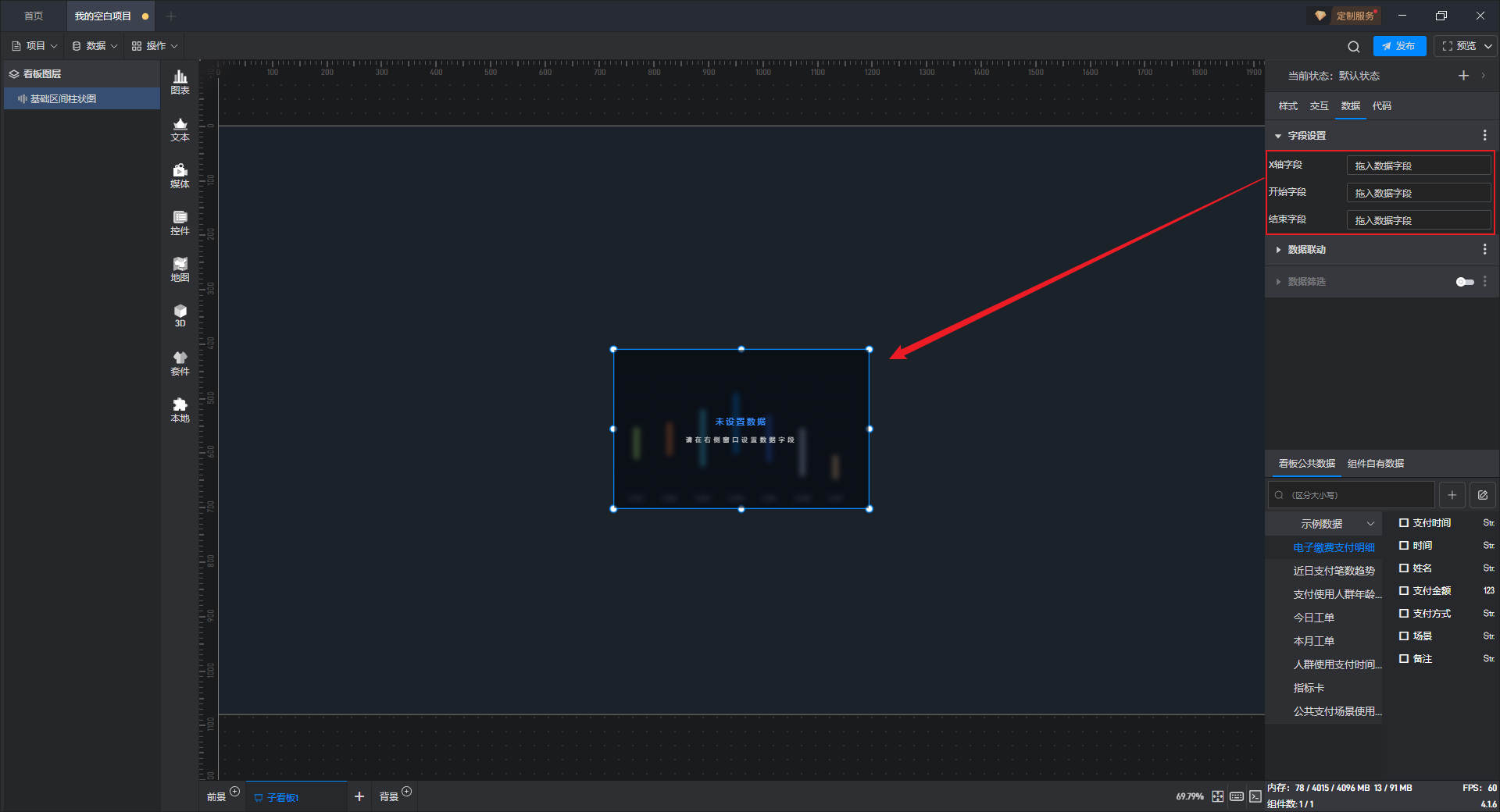
Task: Click the 看板图层 layers icon
Action: [x=14, y=74]
